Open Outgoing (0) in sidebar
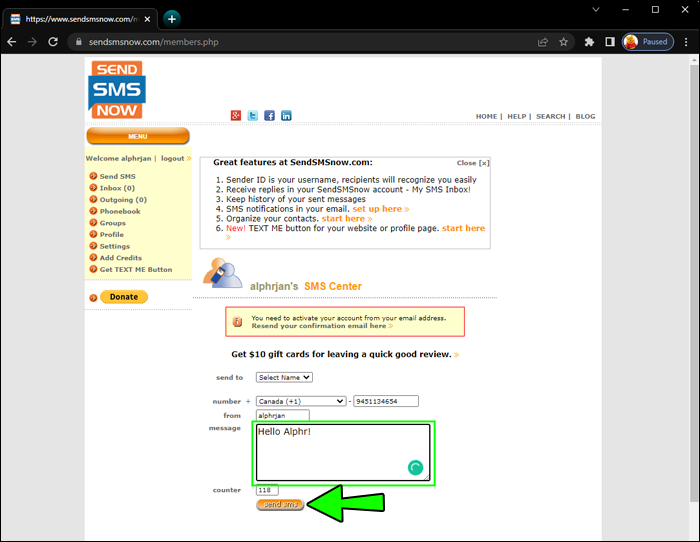700x542 pixels. point(123,200)
